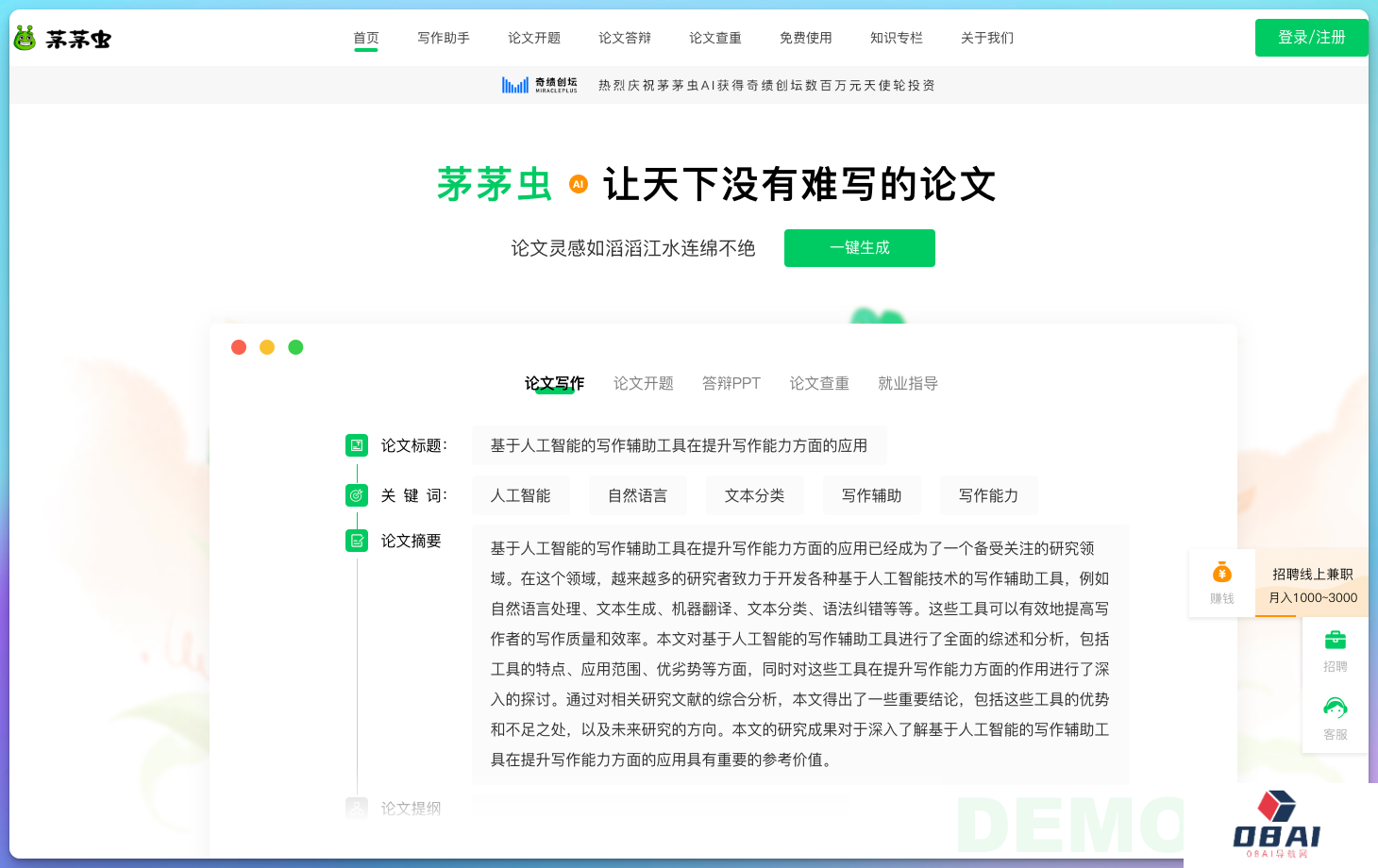Click the 文本分类 keyword tag
1378x868 pixels.
(755, 495)
